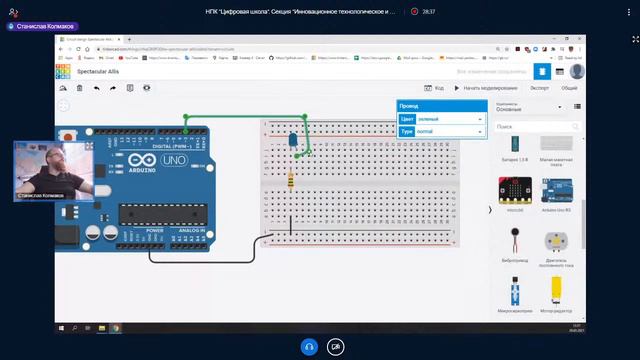Select the Arduino microcontroller chip
The width and height of the screenshot is (640, 360).
163,214
